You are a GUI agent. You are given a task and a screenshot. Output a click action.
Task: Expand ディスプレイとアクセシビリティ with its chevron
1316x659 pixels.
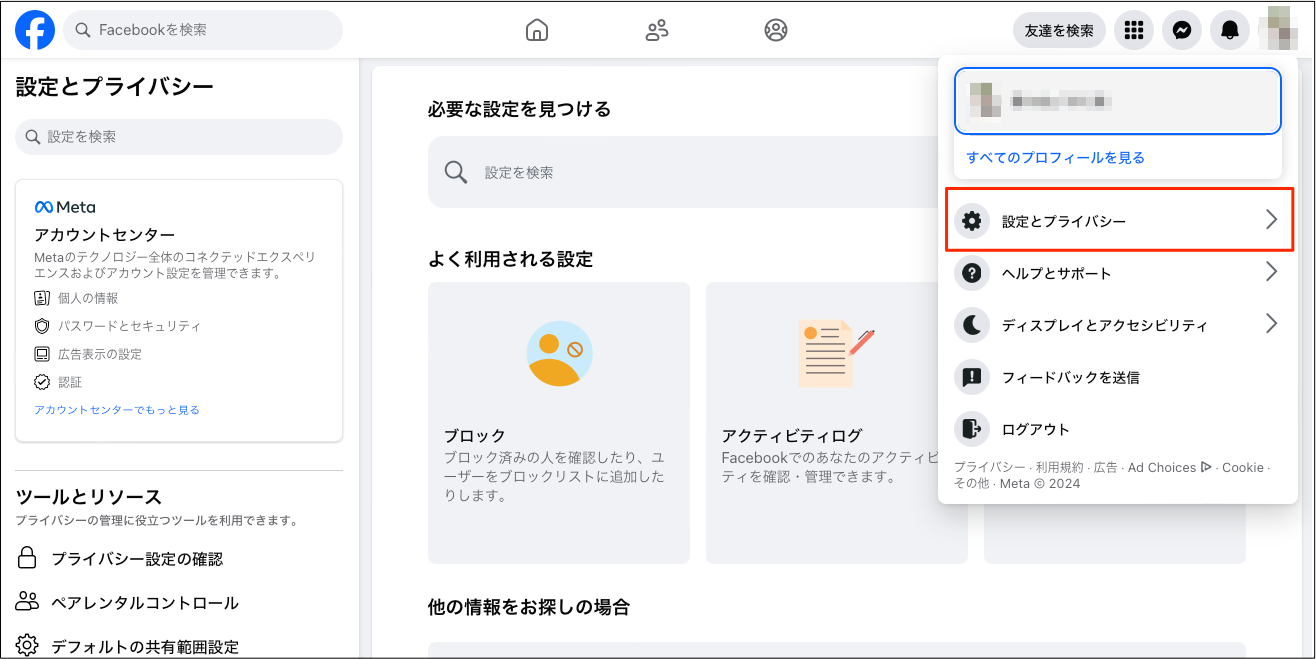coord(1271,324)
